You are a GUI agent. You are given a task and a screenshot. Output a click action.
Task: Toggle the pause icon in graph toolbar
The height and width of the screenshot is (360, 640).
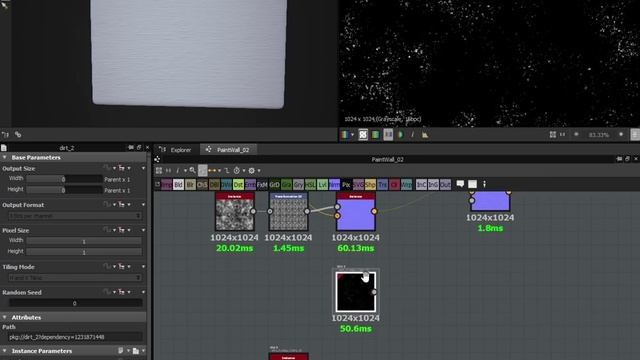point(168,170)
